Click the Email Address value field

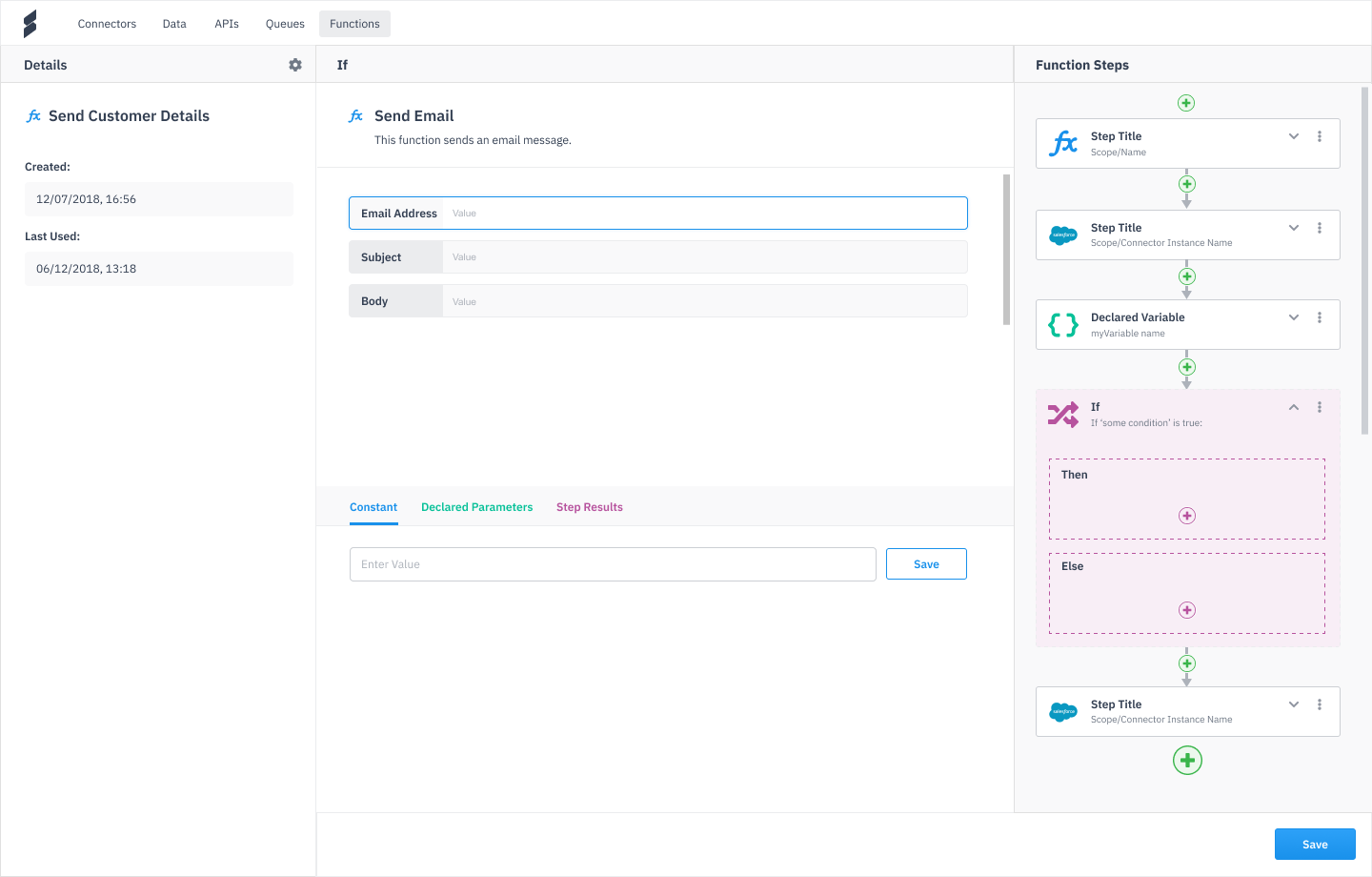tap(705, 213)
